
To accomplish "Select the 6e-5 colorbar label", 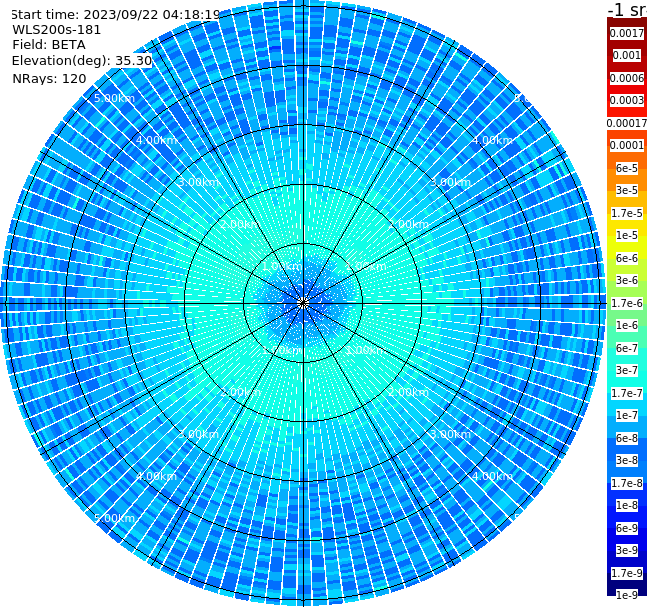I will pos(627,168).
